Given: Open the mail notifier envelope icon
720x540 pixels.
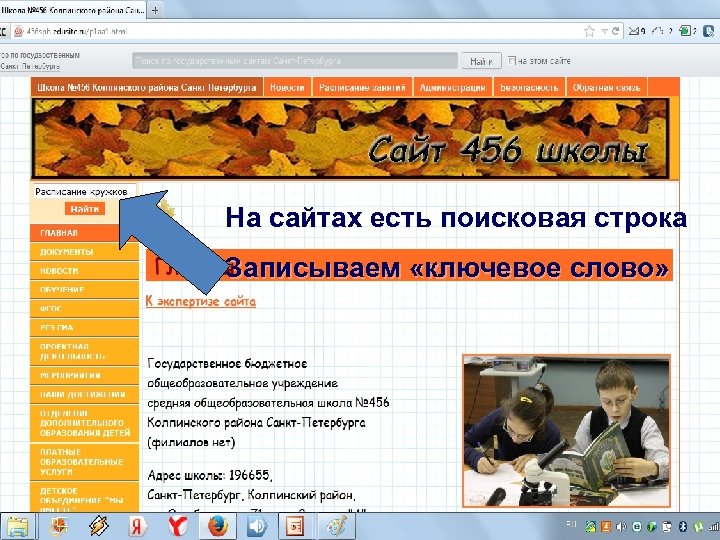Looking at the screenshot, I should click(634, 31).
